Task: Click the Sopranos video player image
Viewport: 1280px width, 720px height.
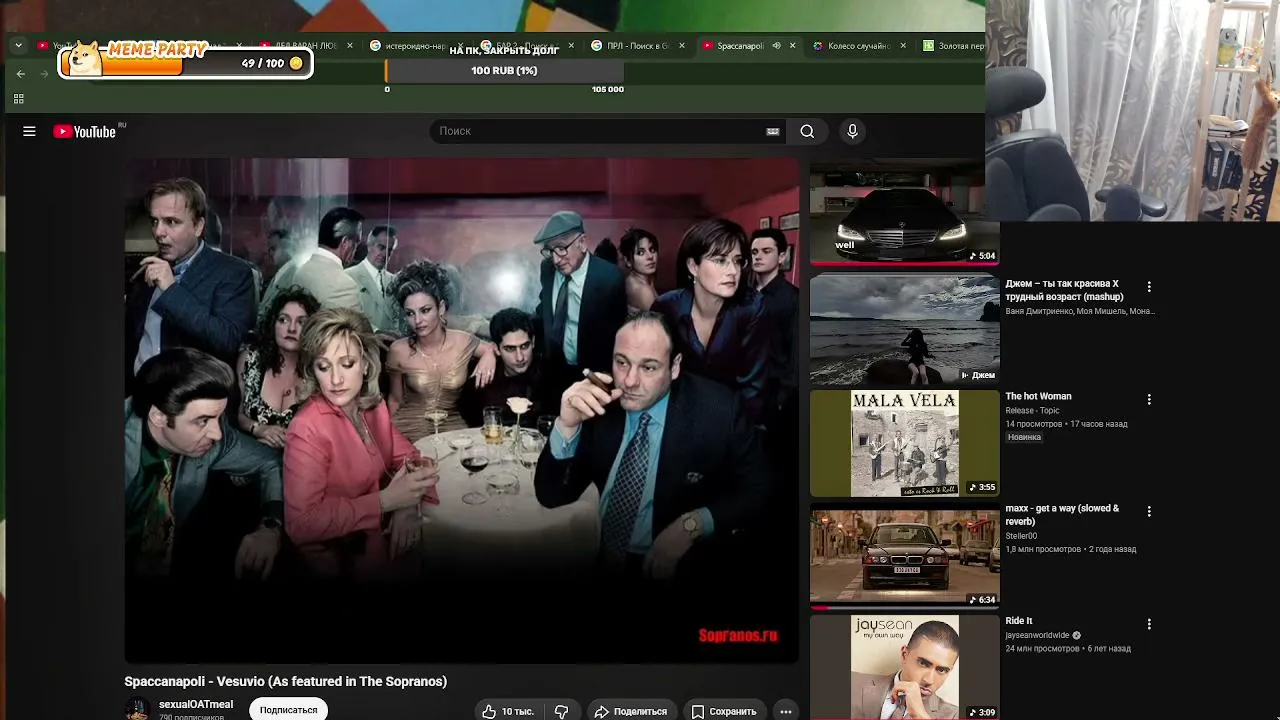Action: point(461,410)
